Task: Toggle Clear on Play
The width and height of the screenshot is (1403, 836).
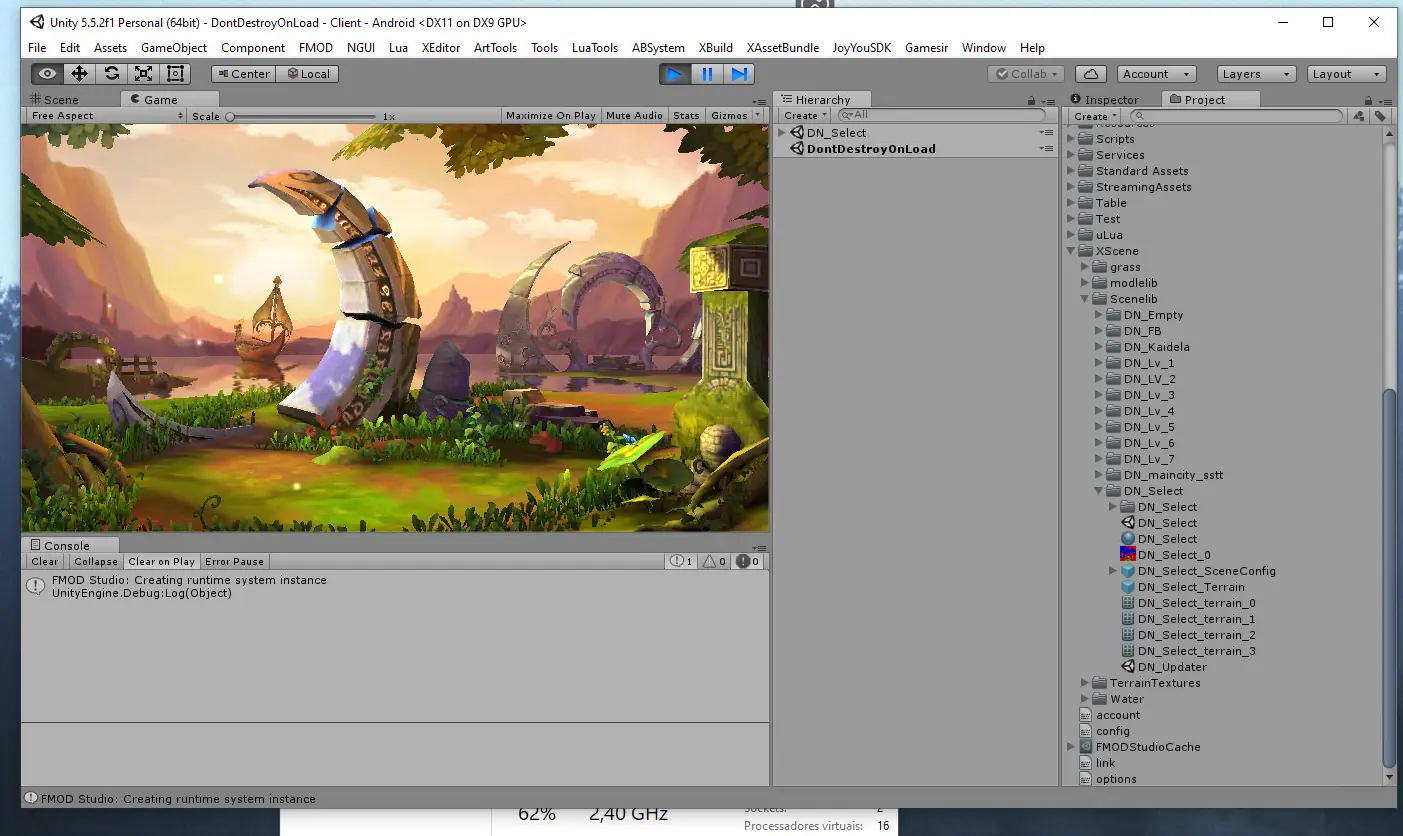Action: point(161,562)
